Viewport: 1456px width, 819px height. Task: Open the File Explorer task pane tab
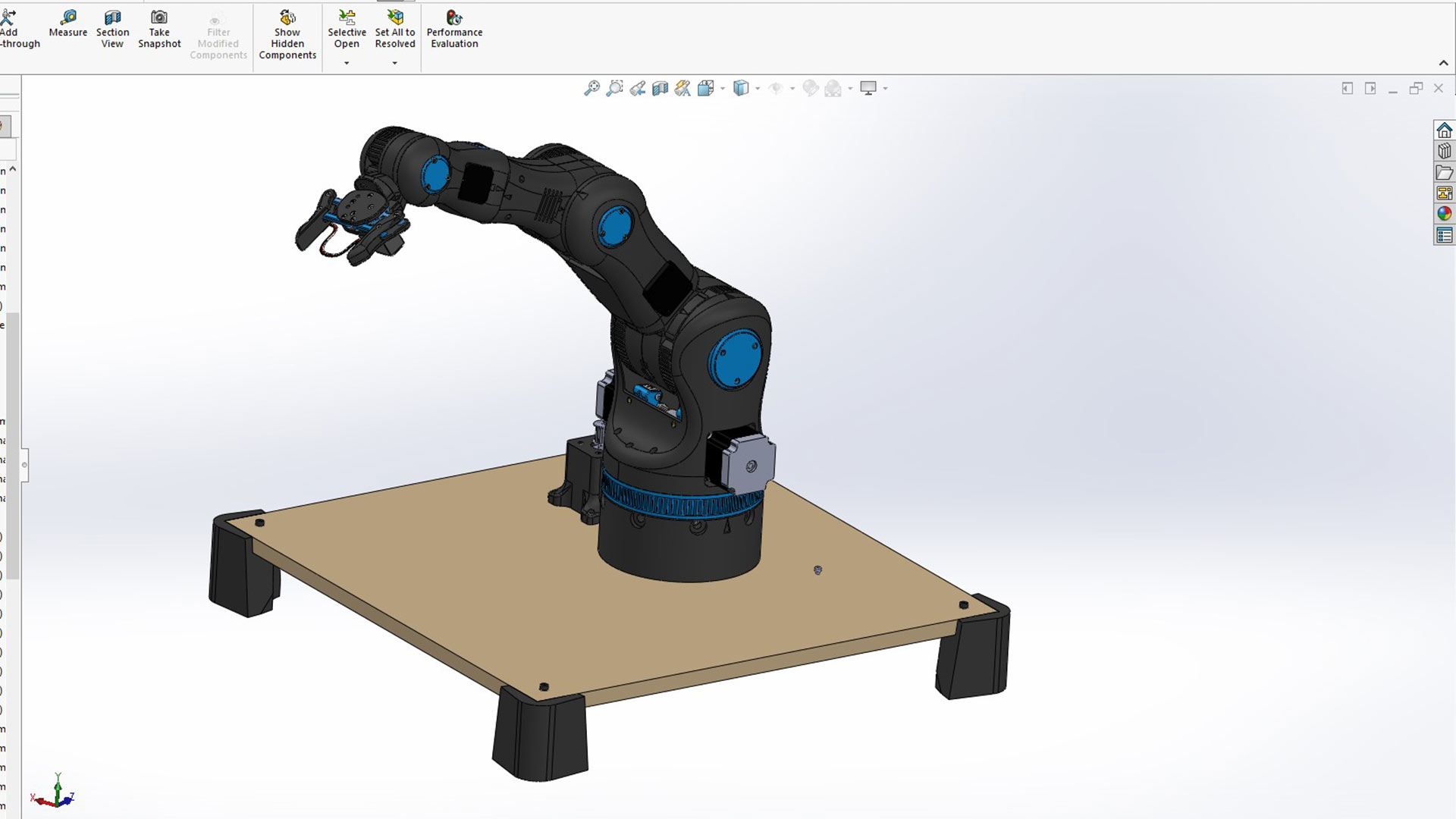[x=1444, y=172]
